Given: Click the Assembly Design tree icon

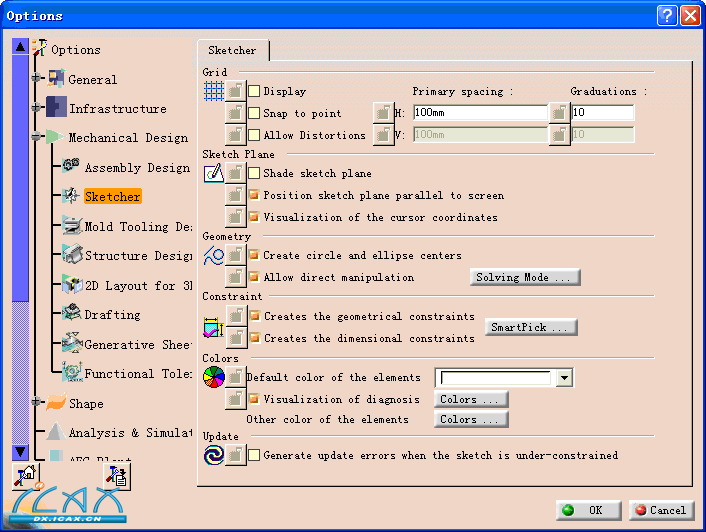Looking at the screenshot, I should tap(71, 167).
